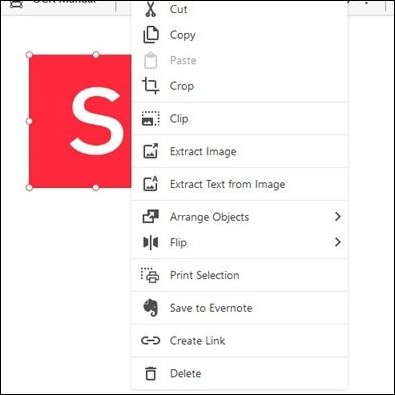Click the Evernote elephant icon
Screen dimensions: 395x395
[150, 307]
